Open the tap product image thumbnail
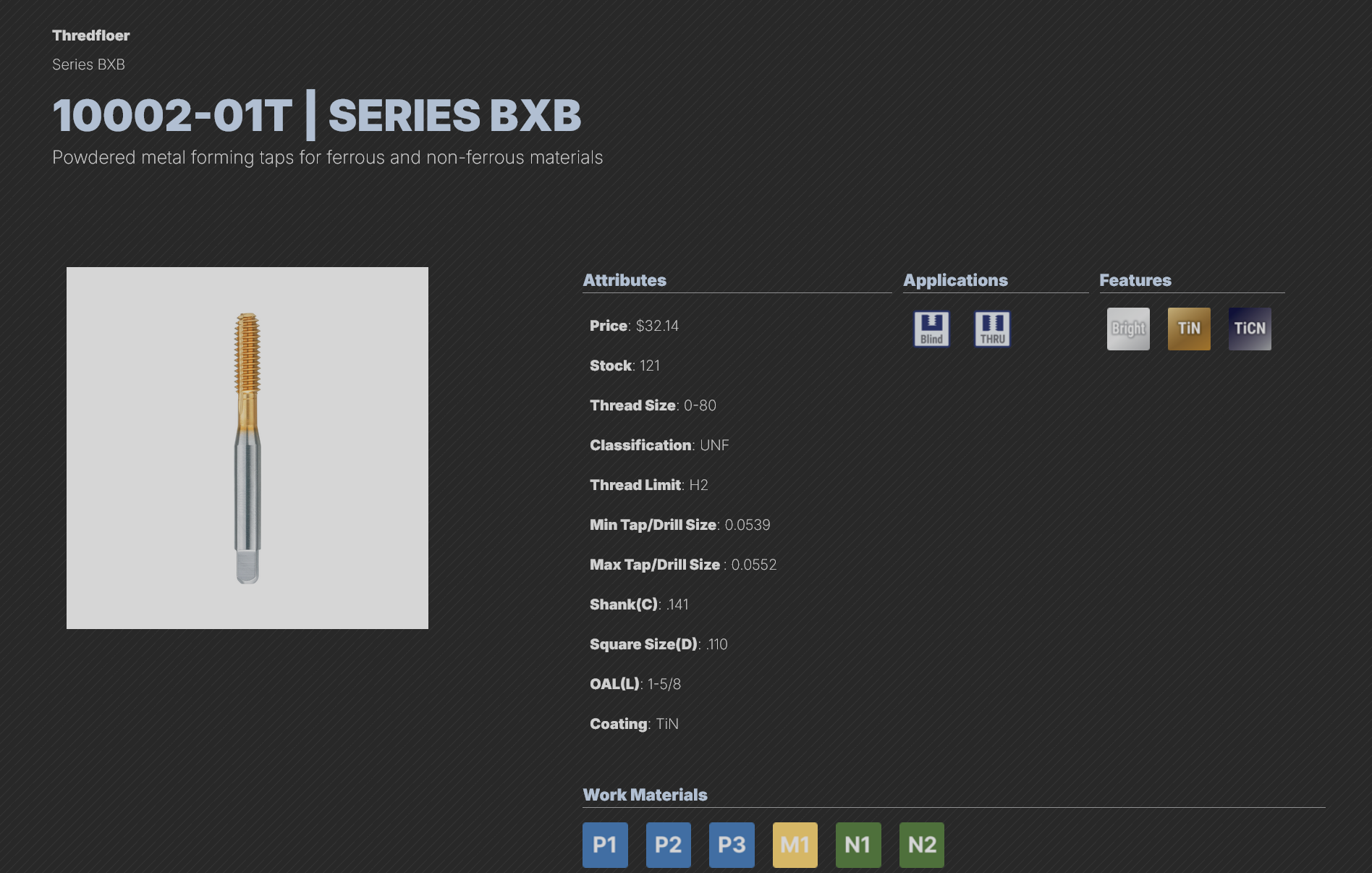The width and height of the screenshot is (1372, 873). [247, 448]
